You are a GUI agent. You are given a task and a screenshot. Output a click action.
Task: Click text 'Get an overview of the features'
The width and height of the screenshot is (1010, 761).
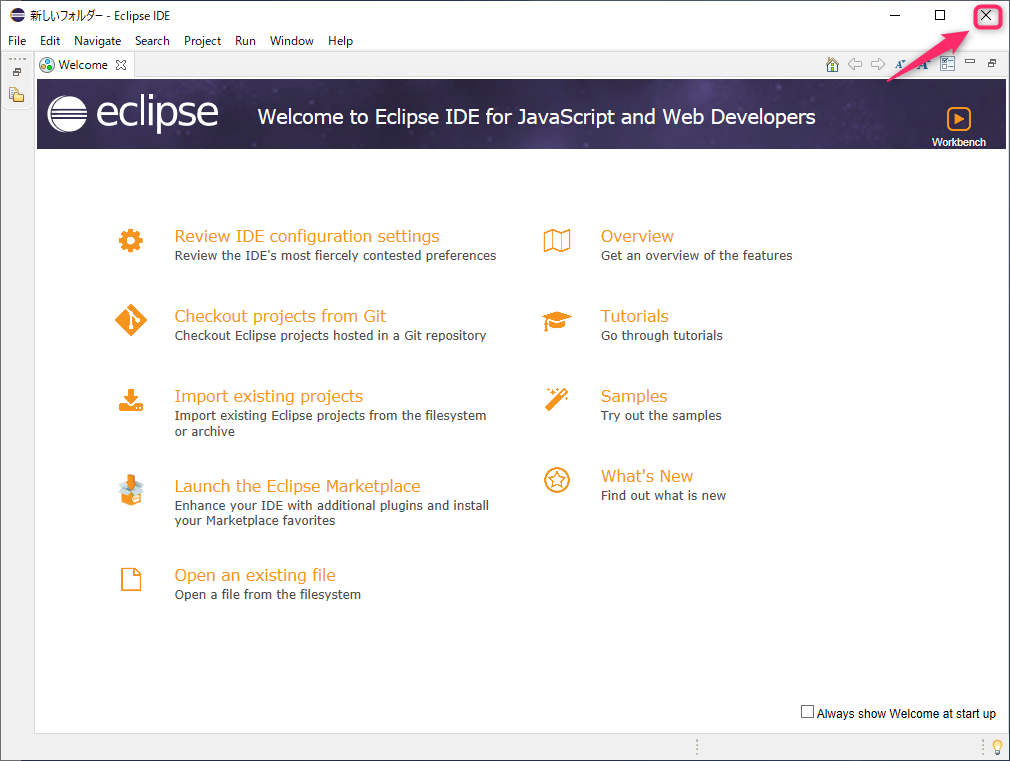tap(696, 256)
